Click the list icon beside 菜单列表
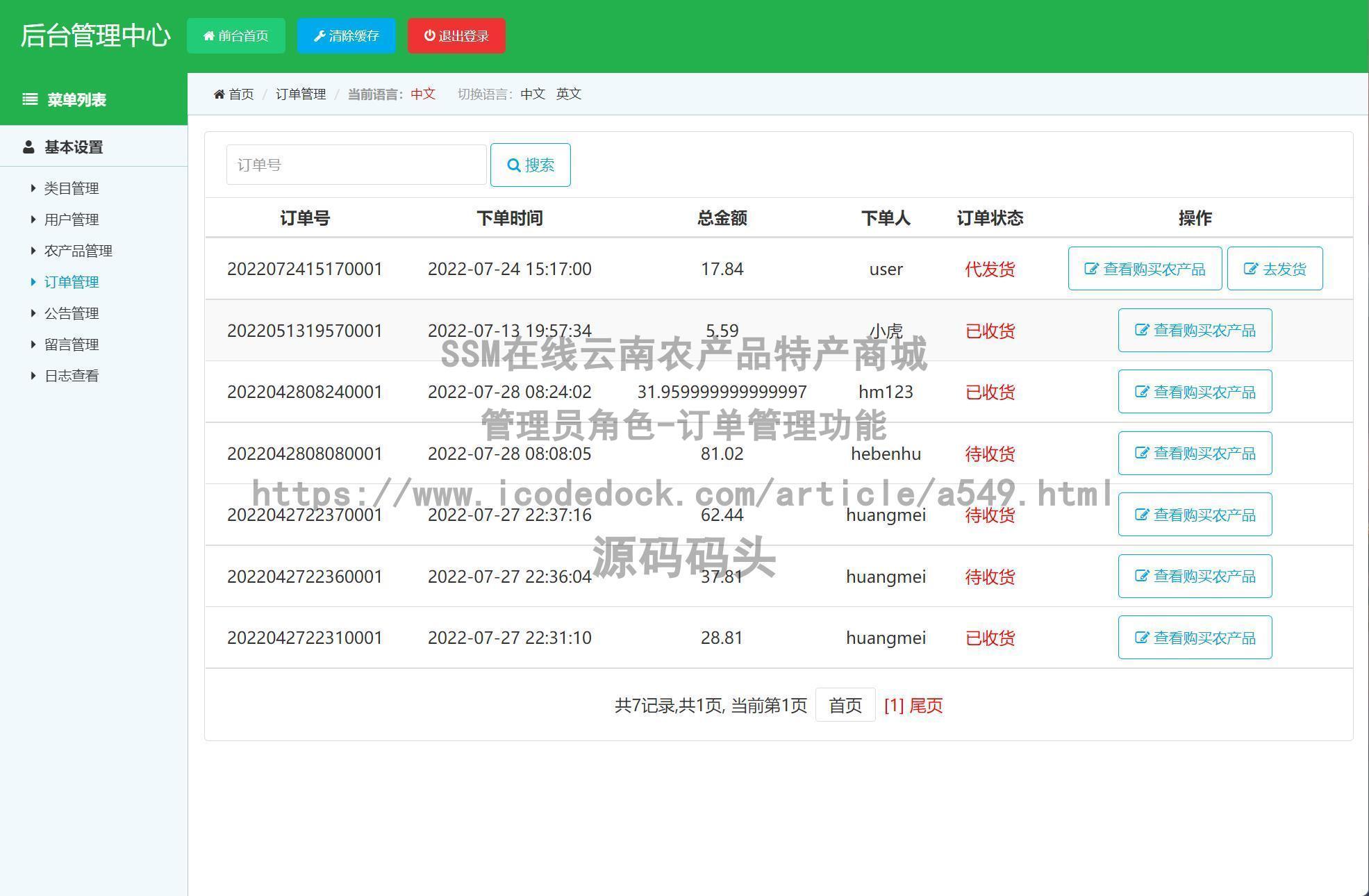Screen dimensions: 1369x896 (x=29, y=99)
